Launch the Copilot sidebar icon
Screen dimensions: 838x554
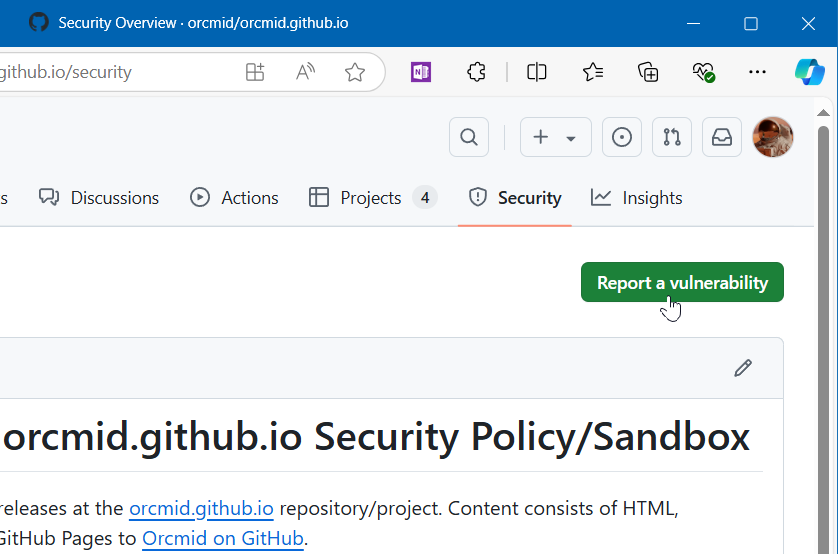[x=810, y=72]
